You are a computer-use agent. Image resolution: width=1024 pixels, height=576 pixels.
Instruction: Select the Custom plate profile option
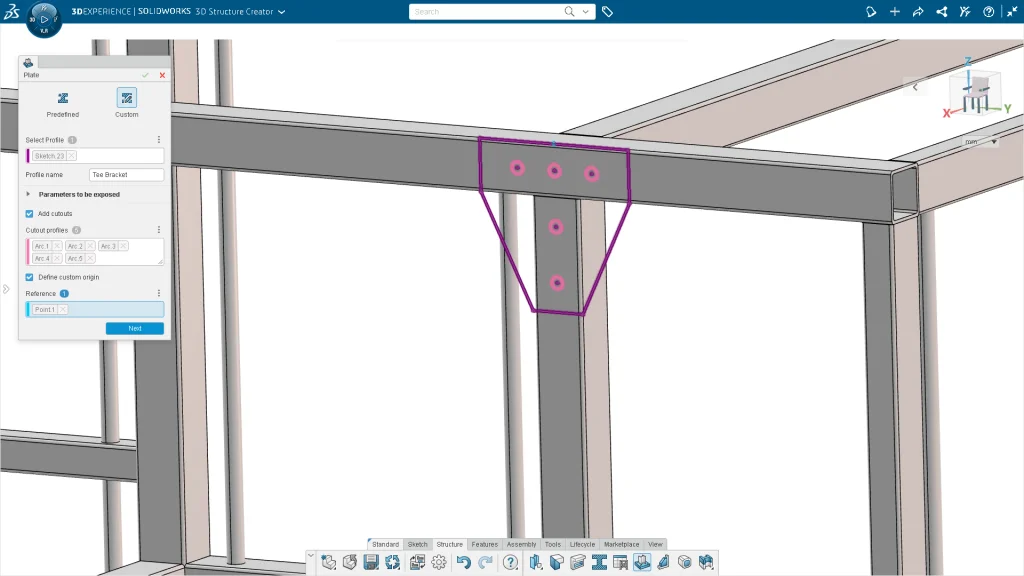tap(127, 99)
